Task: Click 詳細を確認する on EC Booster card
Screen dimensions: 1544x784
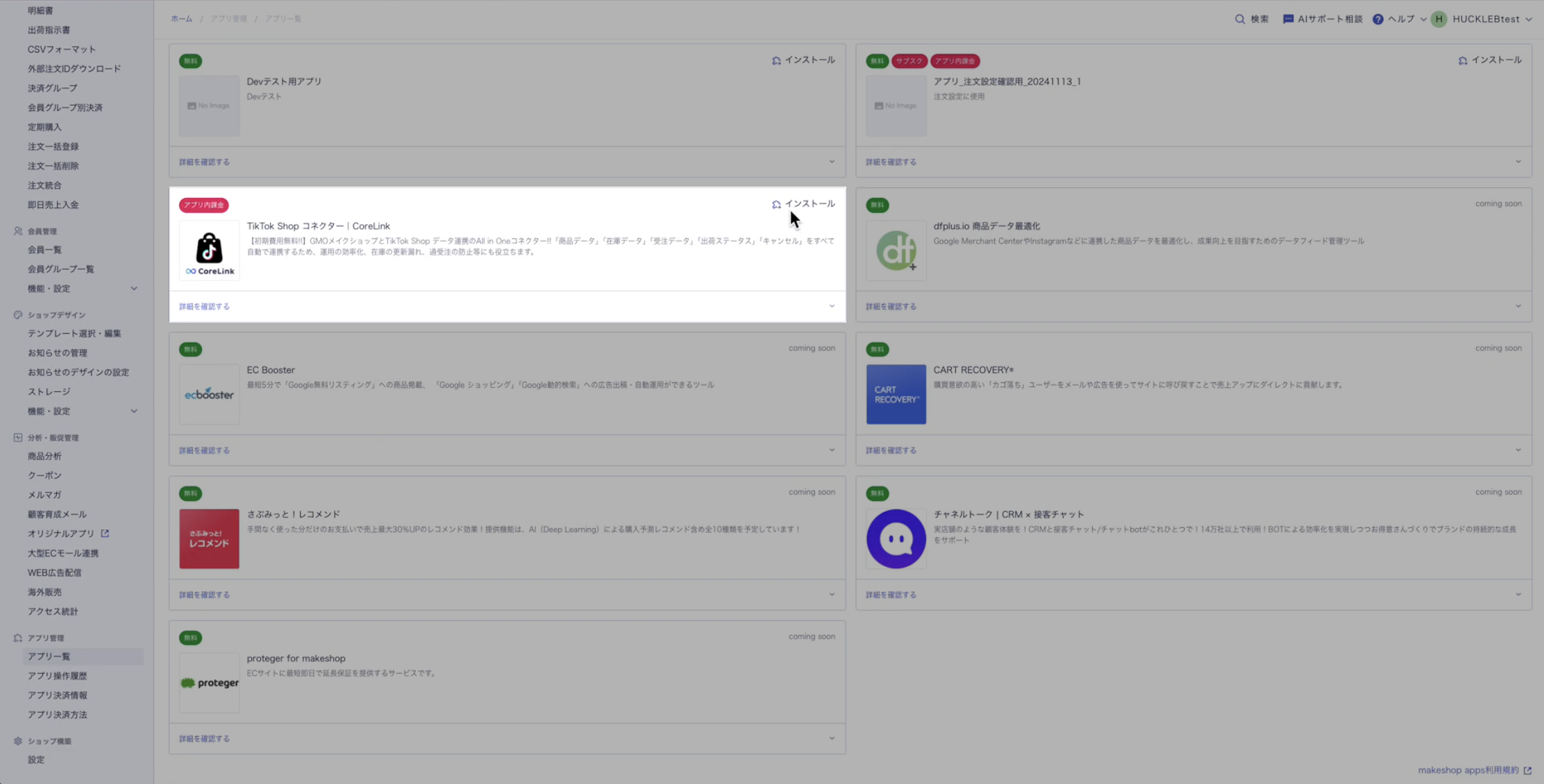Action: tap(204, 450)
